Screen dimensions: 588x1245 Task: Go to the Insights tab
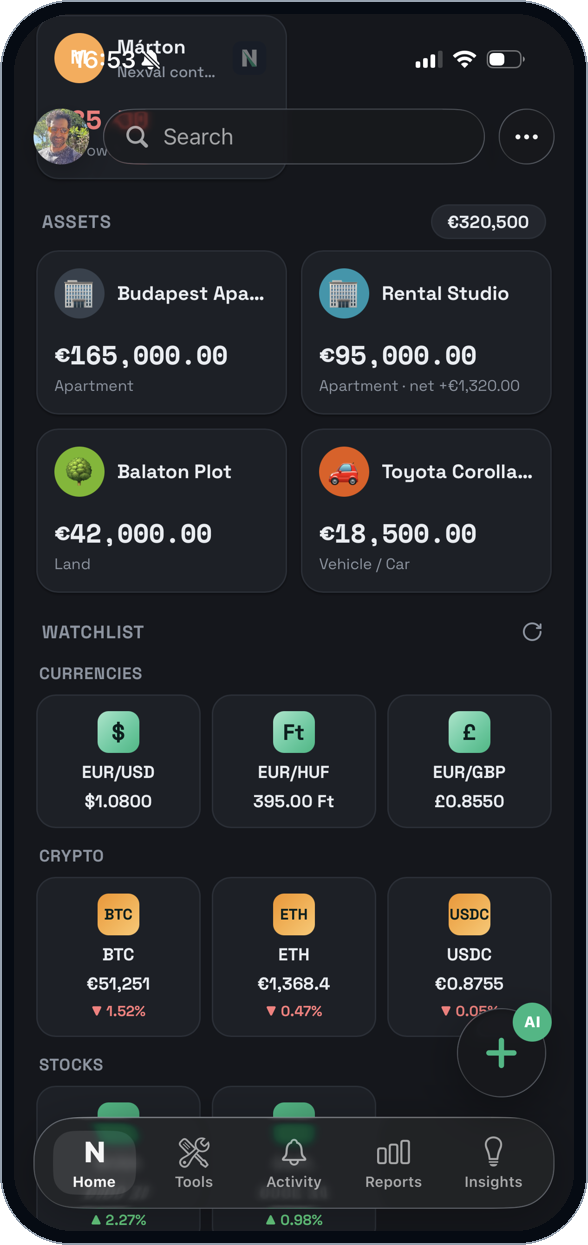coord(493,1163)
